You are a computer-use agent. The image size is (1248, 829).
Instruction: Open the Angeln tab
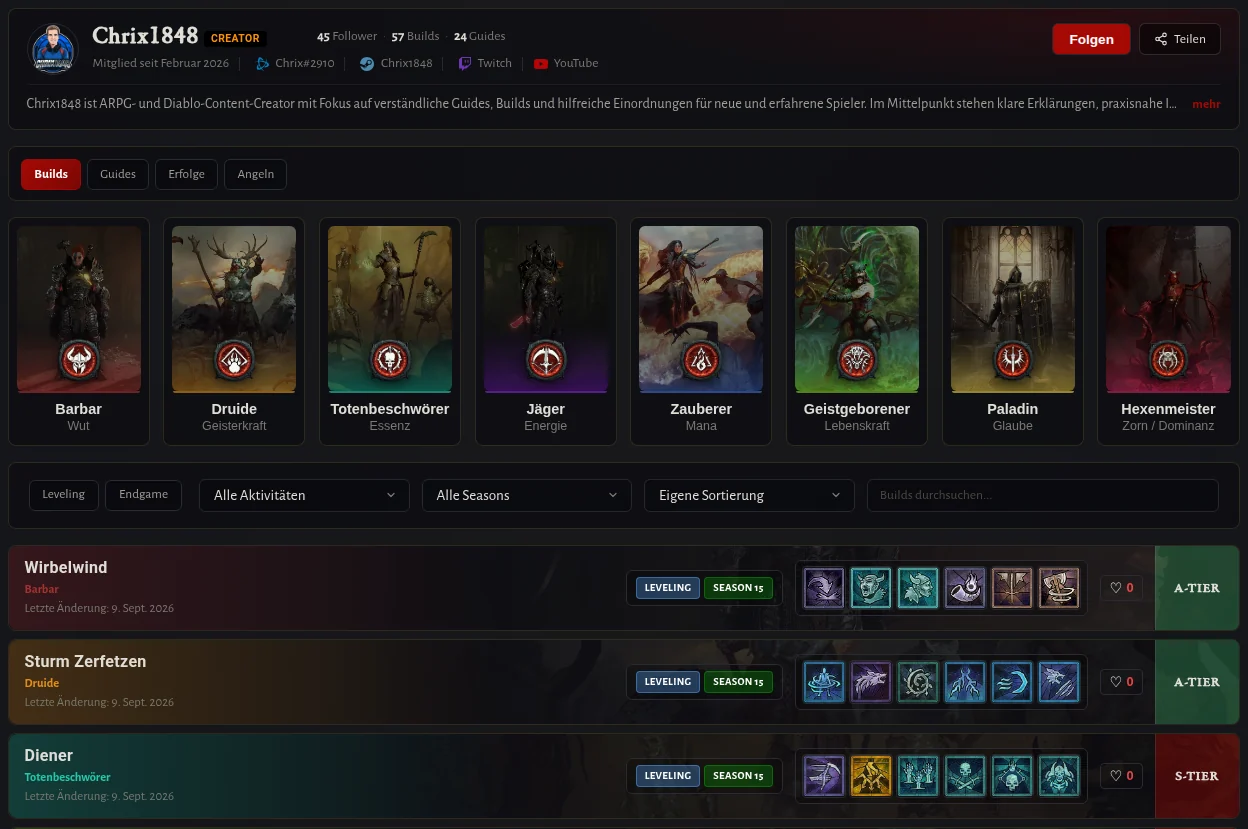(x=256, y=174)
